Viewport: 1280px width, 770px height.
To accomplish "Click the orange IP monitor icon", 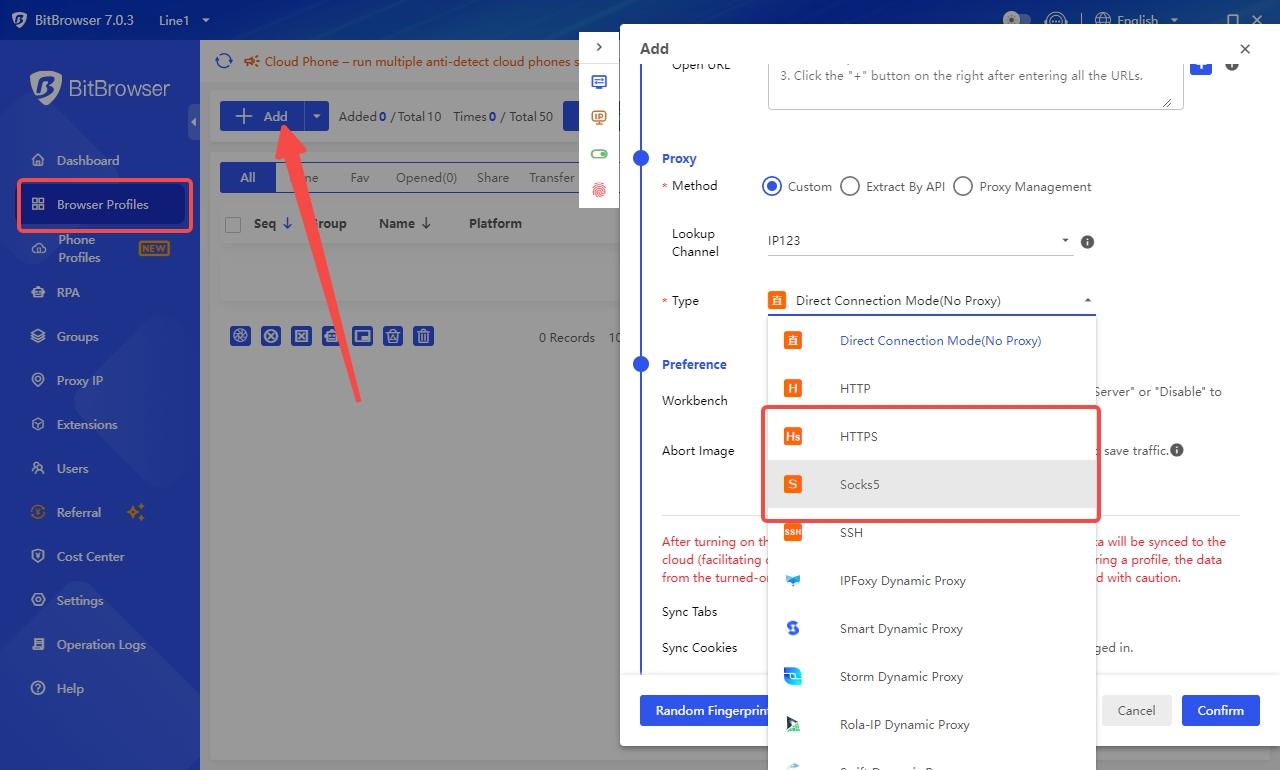I will tap(599, 118).
